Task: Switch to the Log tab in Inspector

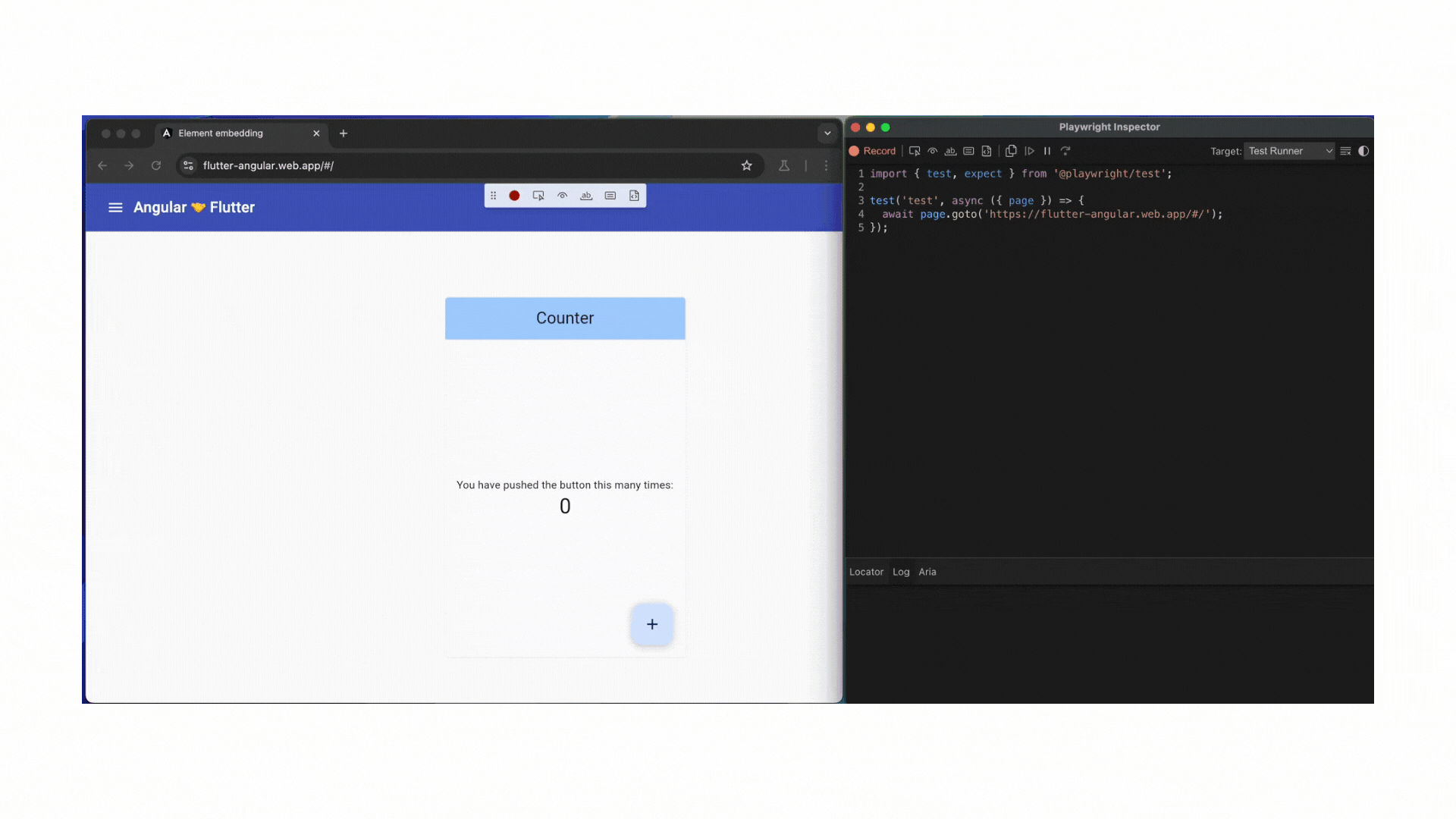Action: (x=901, y=572)
